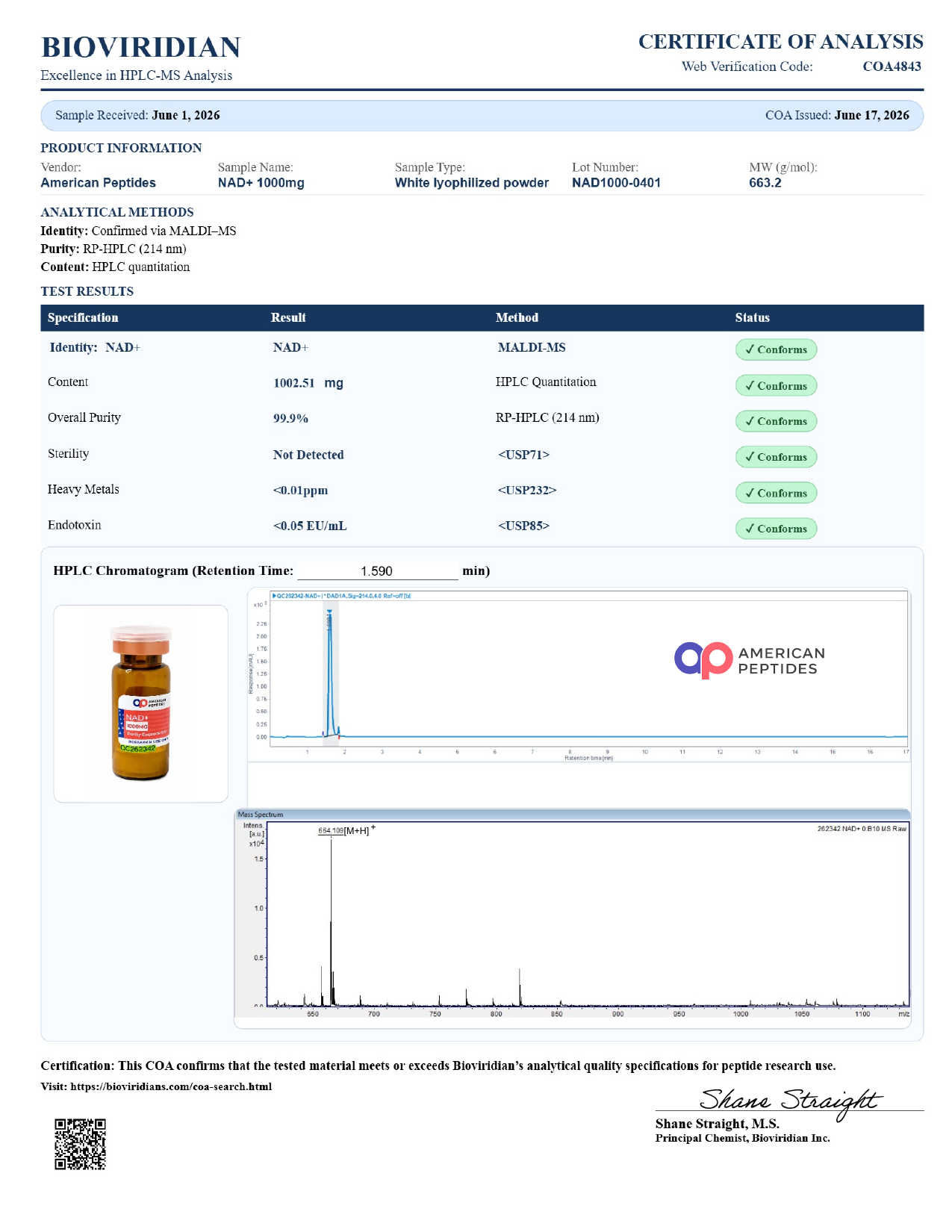
Task: Click the sample type White lyophilized powder
Action: (472, 183)
